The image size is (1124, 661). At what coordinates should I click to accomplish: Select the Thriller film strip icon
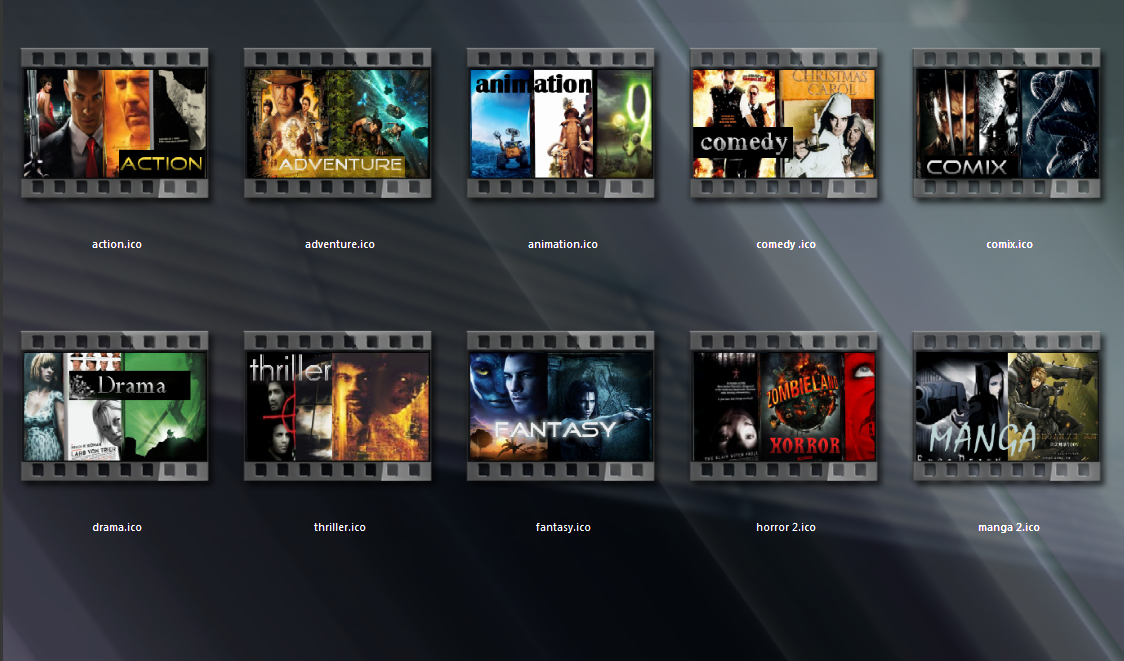tap(338, 406)
